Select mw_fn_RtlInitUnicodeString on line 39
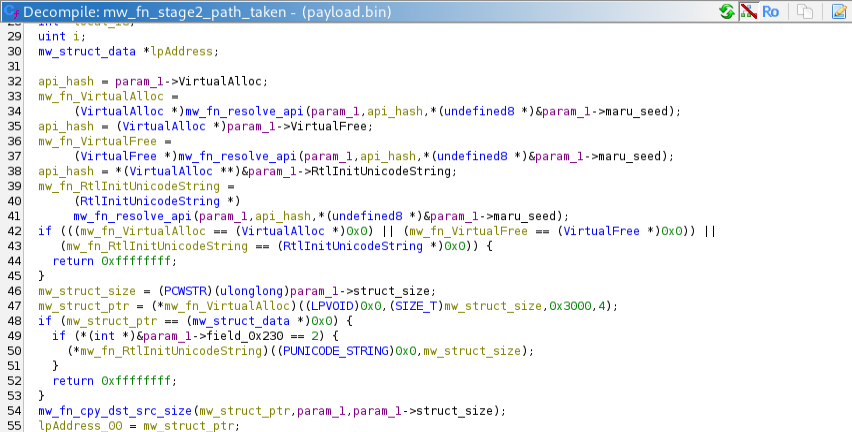Viewport: 852px width, 432px height. coord(129,186)
